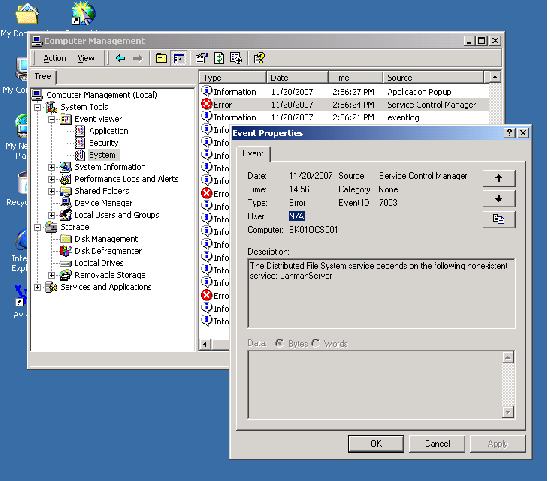
Task: Sort events by the Source column header
Action: 434,78
